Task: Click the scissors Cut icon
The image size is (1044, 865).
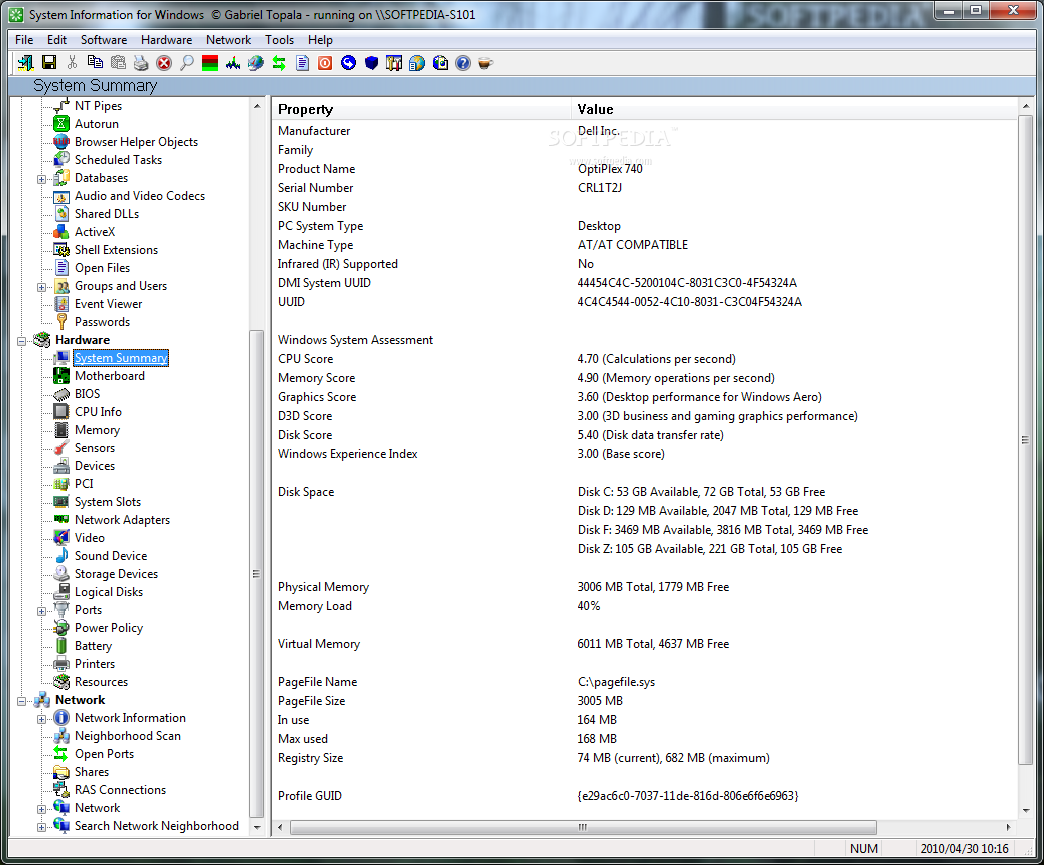Action: [72, 63]
